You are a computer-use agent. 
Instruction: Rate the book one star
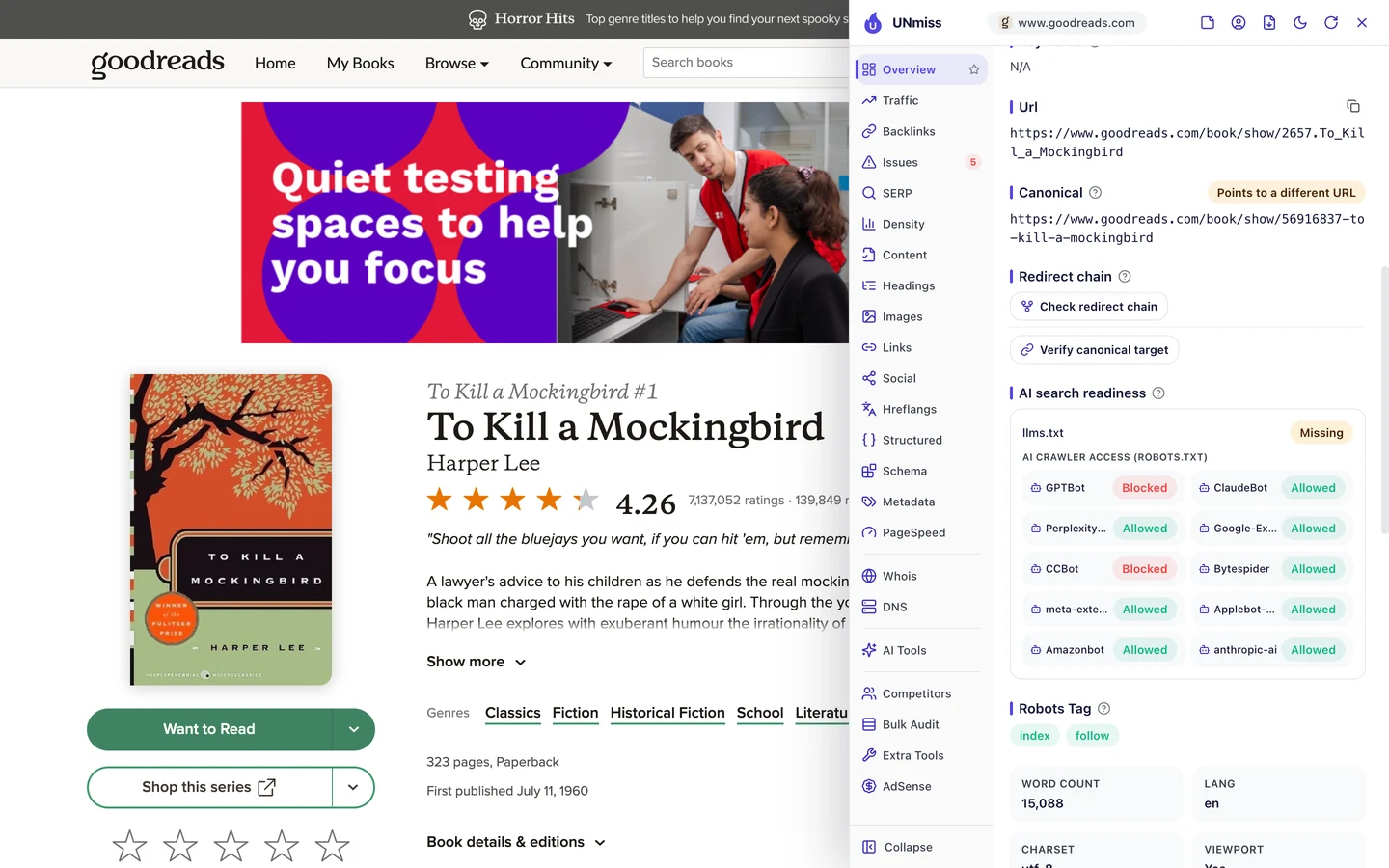coord(129,846)
